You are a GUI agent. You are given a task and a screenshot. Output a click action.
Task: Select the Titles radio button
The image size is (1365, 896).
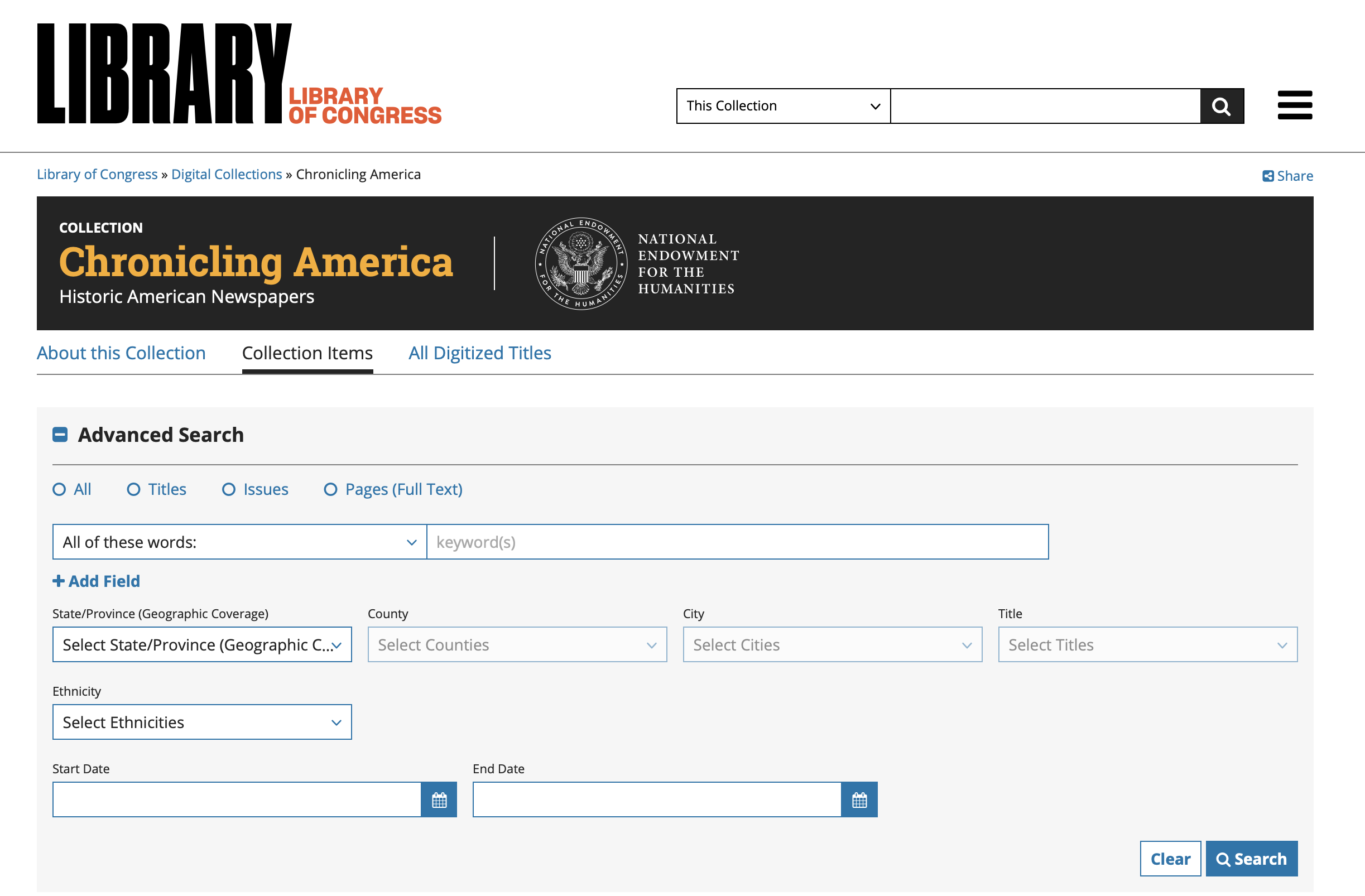click(133, 489)
